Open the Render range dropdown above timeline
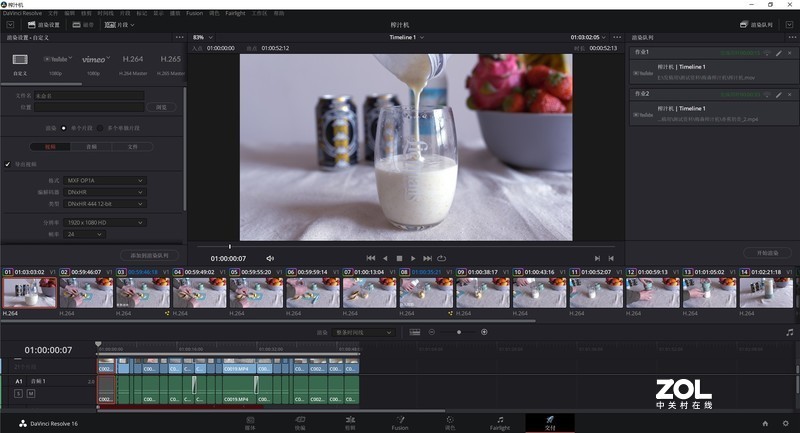 pyautogui.click(x=363, y=333)
